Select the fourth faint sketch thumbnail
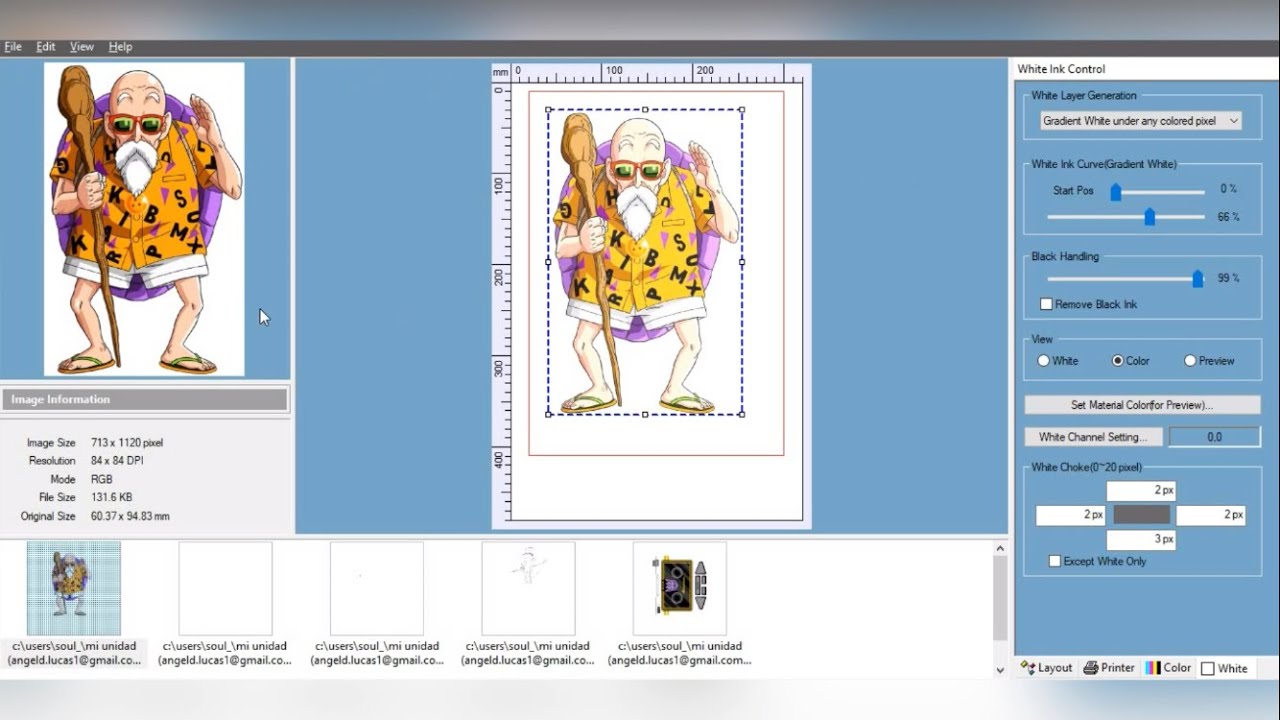This screenshot has width=1280, height=720. tap(528, 588)
